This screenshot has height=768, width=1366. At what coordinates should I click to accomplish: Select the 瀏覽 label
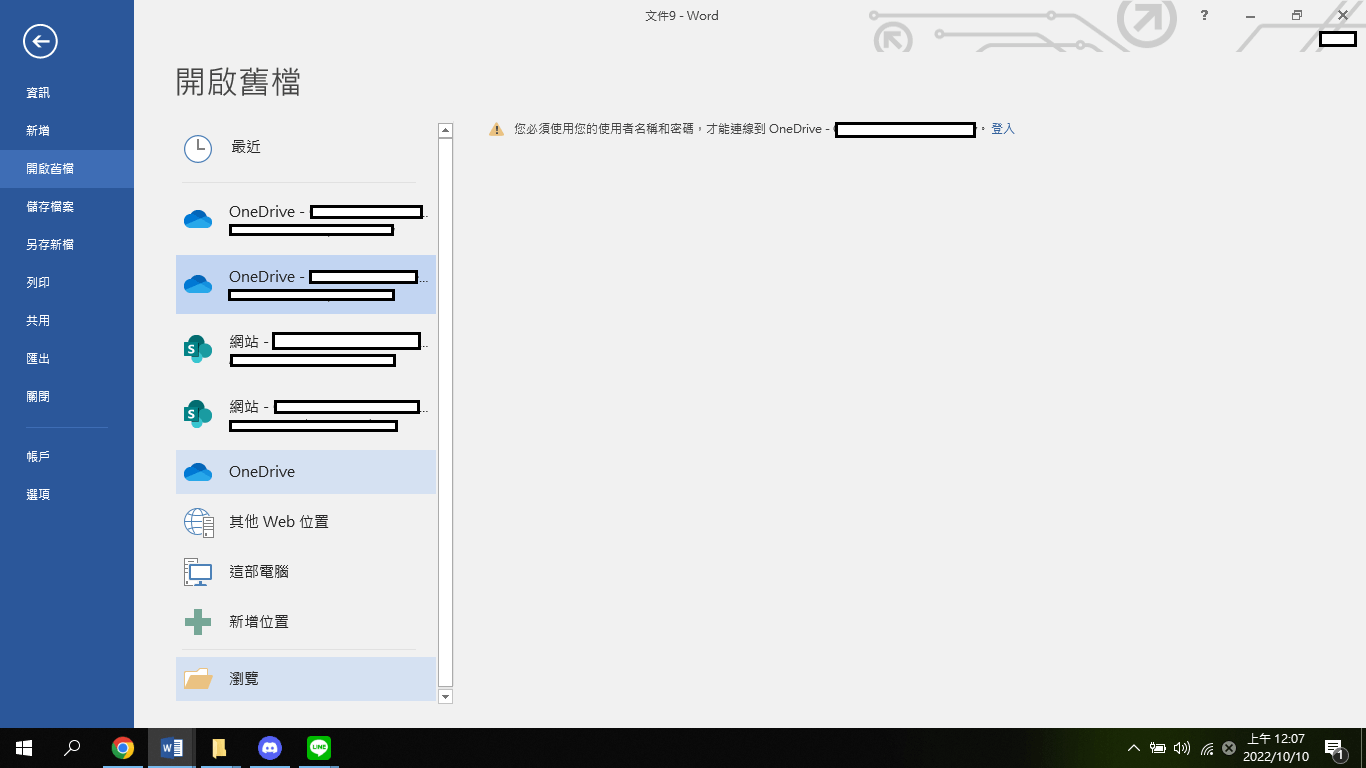244,679
